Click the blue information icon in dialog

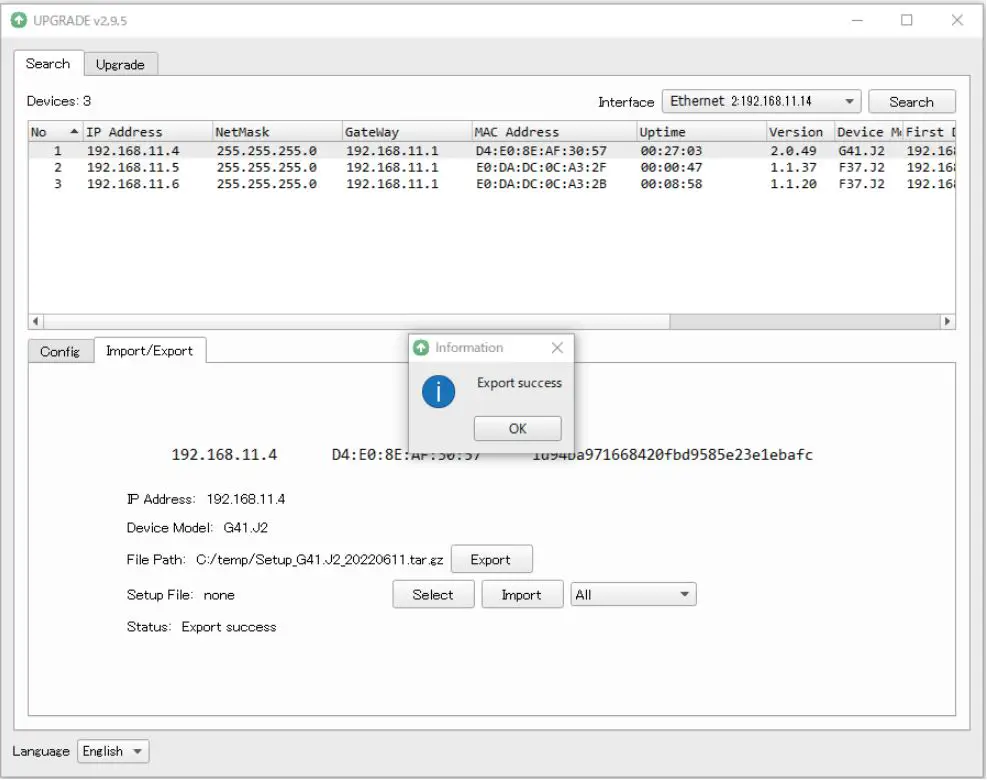coord(438,392)
